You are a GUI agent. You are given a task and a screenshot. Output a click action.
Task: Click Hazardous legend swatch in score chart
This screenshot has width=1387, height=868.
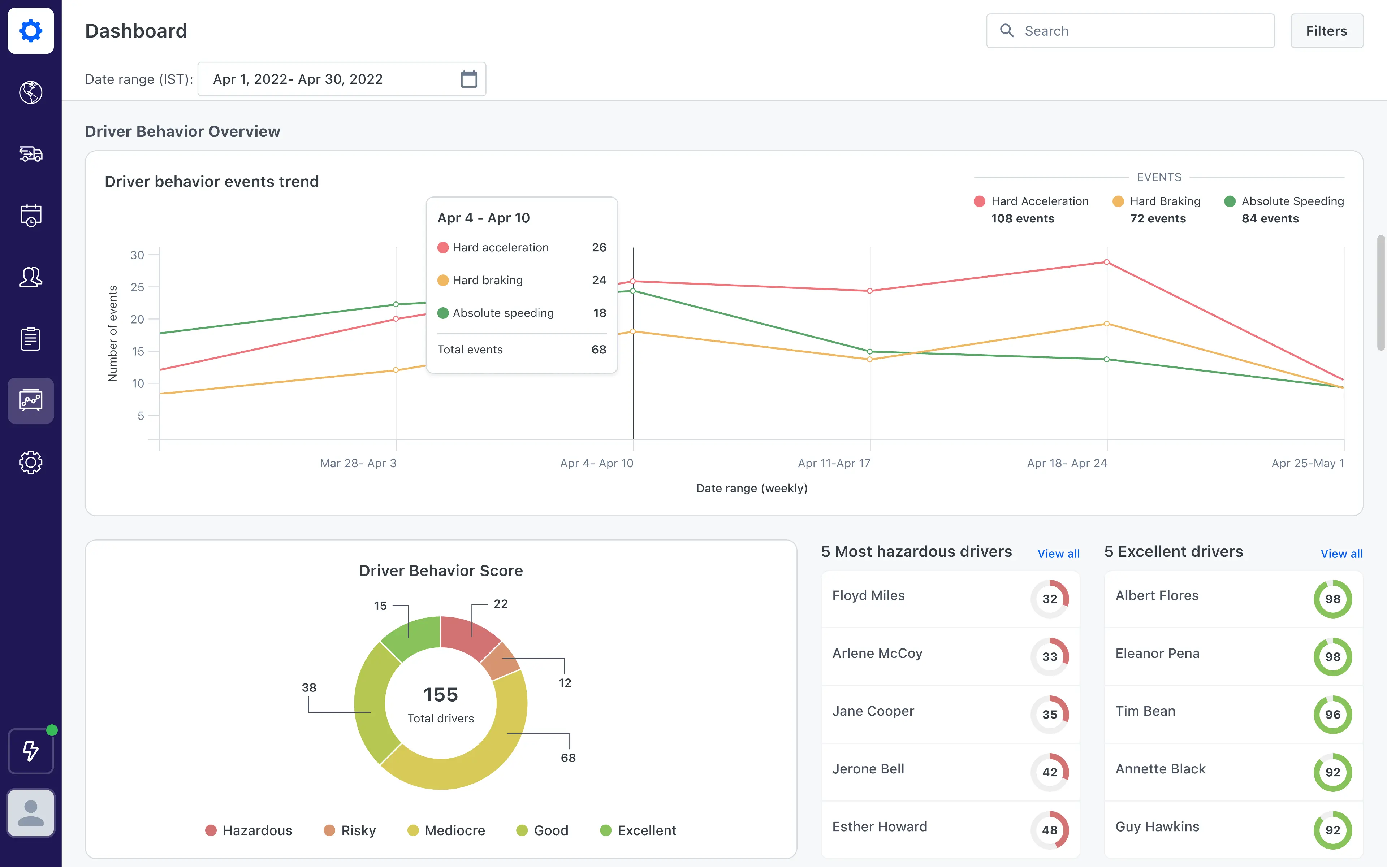pyautogui.click(x=211, y=830)
